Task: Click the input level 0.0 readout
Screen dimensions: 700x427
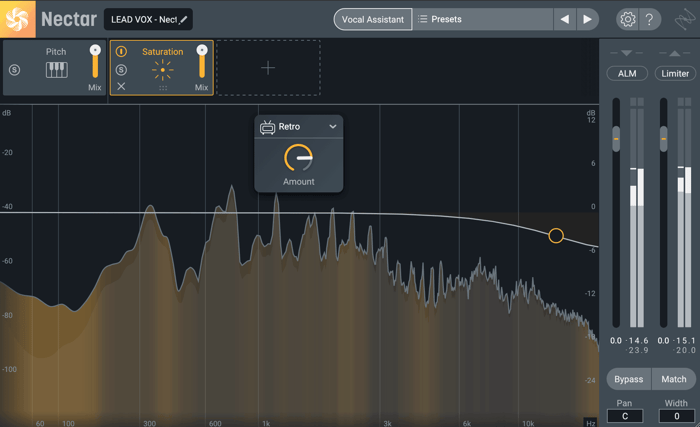Action: [616, 341]
